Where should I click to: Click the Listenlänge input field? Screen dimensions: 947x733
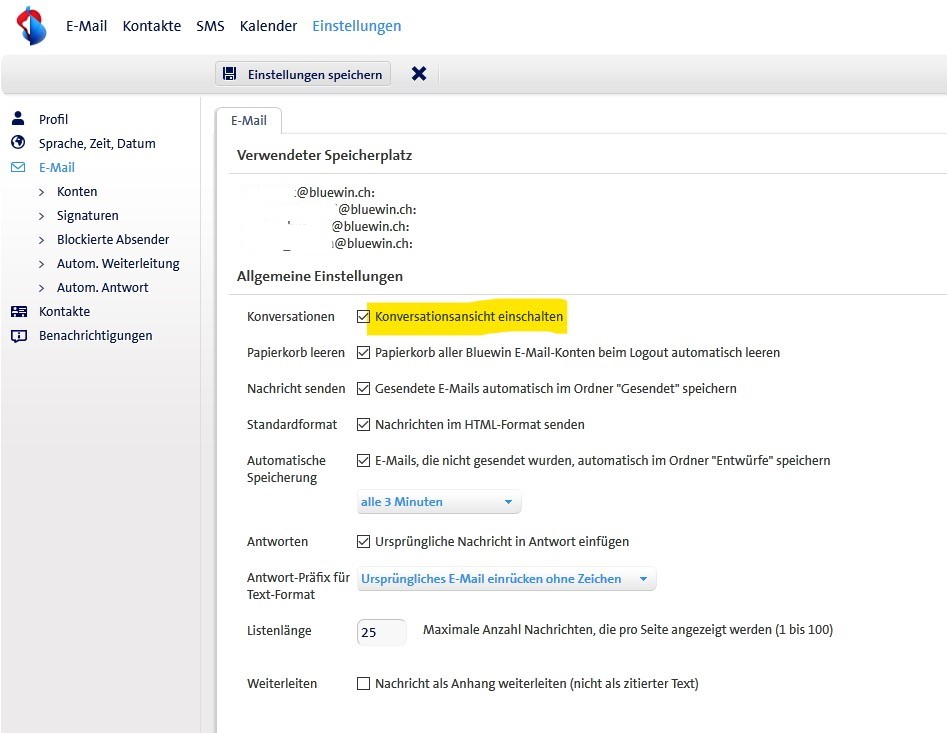click(381, 630)
